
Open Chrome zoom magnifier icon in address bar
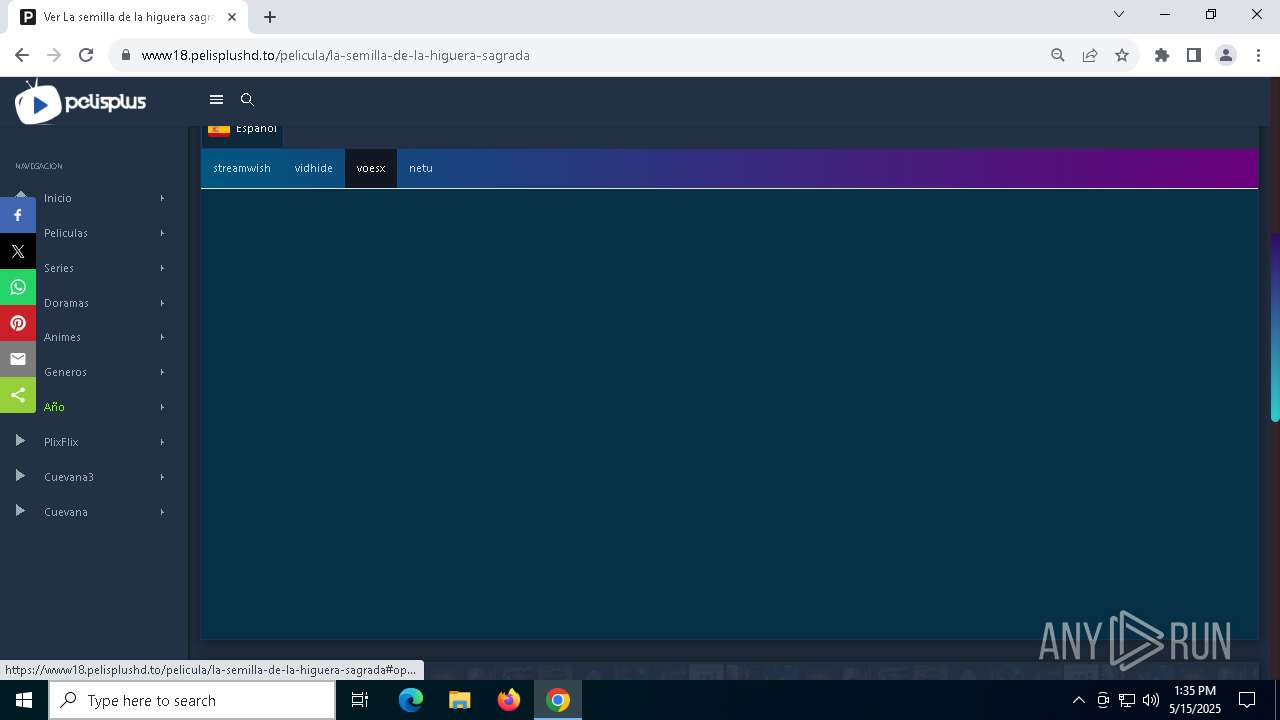[x=1058, y=55]
